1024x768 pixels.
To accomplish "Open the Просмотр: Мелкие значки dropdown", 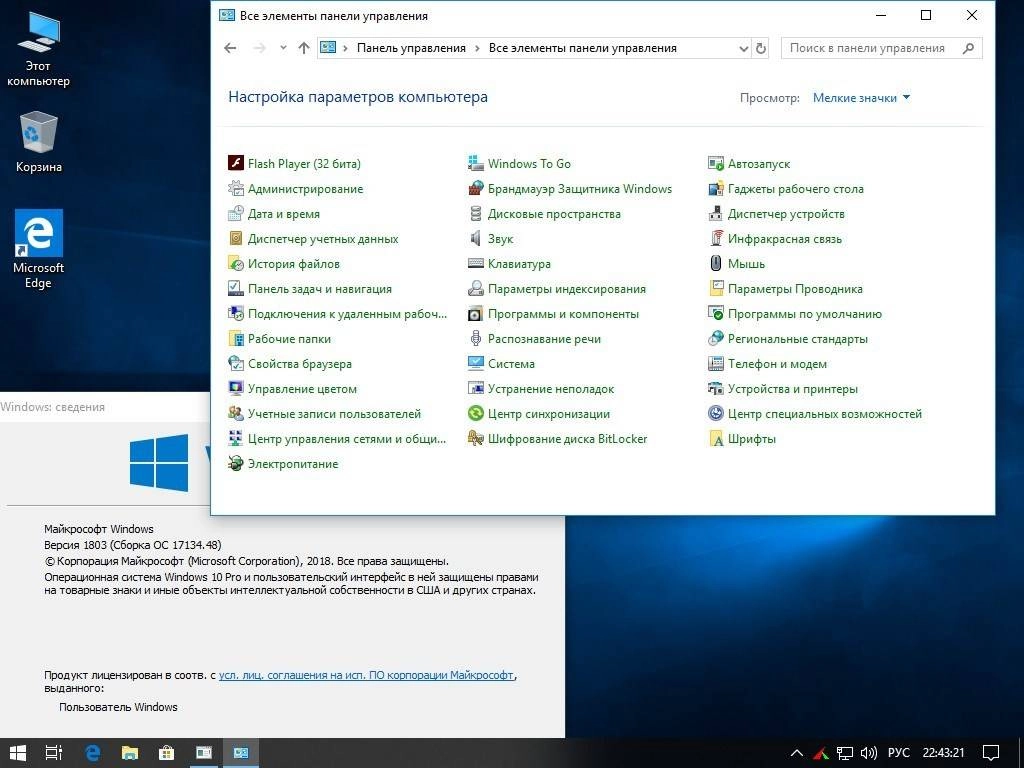I will 861,98.
